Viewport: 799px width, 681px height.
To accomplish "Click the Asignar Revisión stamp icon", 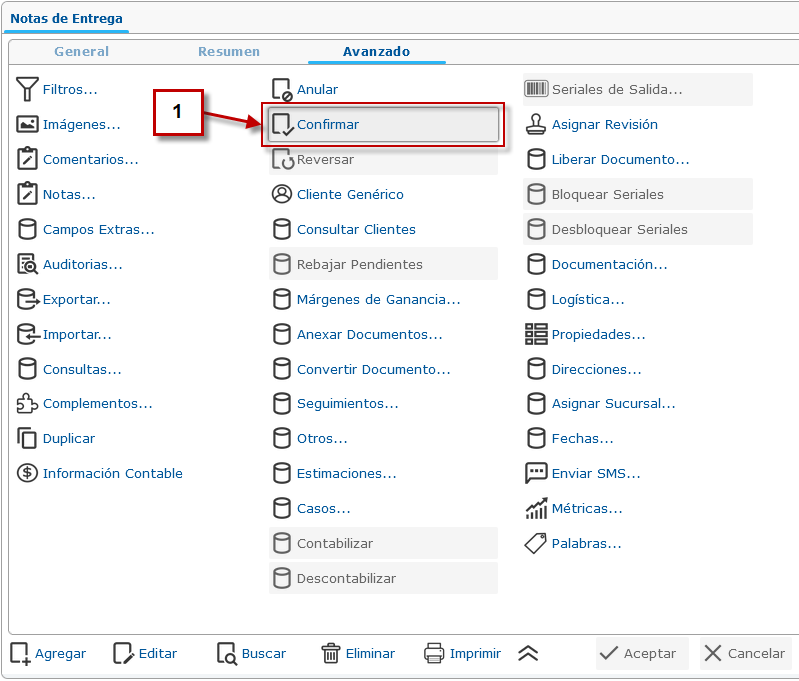I will (x=536, y=125).
